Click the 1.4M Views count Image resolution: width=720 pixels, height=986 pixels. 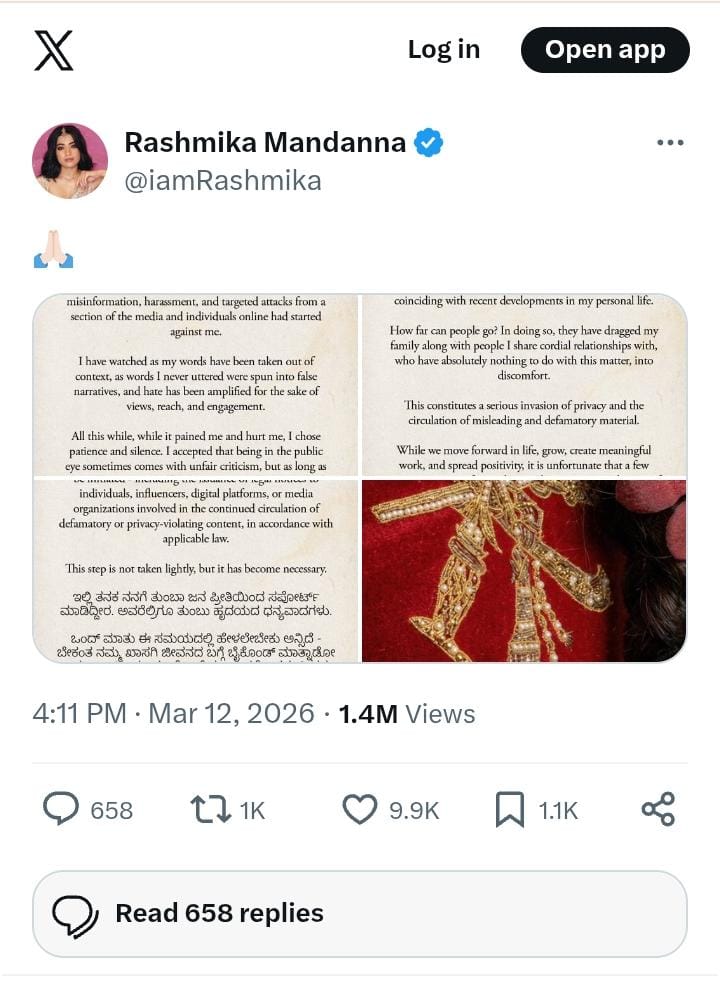(x=407, y=714)
